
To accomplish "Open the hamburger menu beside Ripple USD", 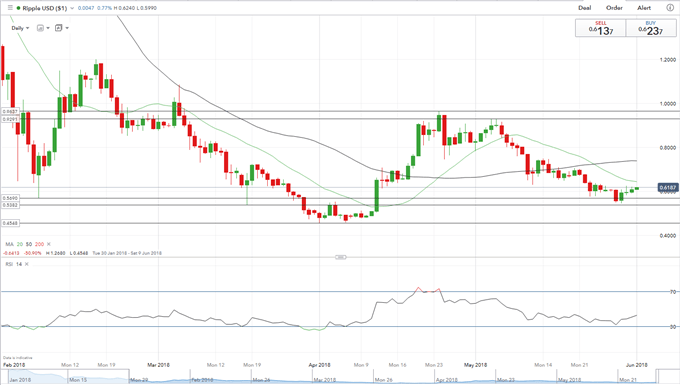I will tap(10, 8).
